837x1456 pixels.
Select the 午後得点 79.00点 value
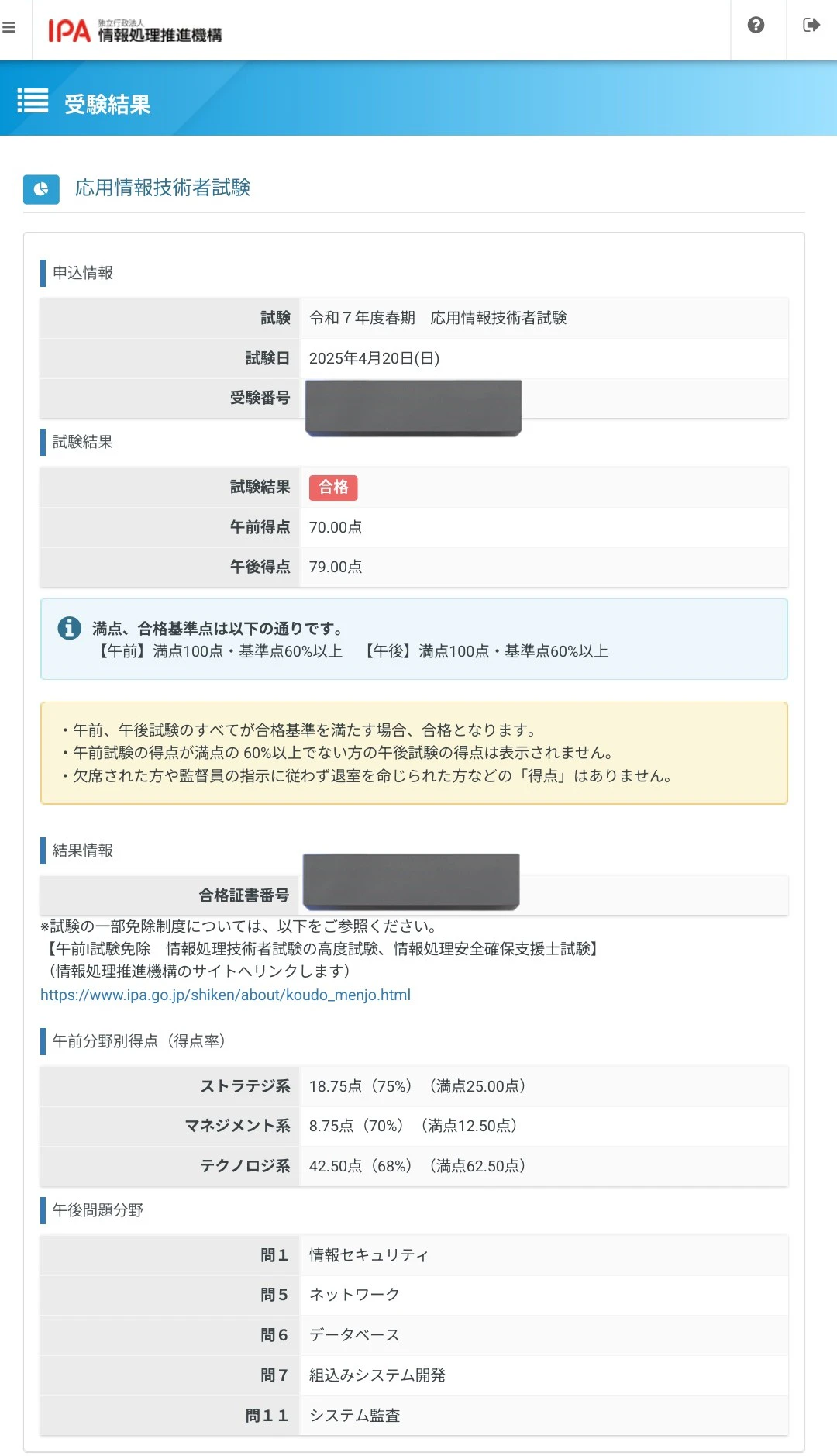point(336,567)
